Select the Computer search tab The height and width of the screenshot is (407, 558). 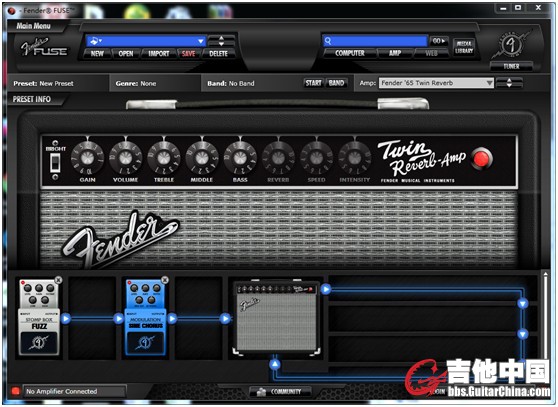(350, 53)
